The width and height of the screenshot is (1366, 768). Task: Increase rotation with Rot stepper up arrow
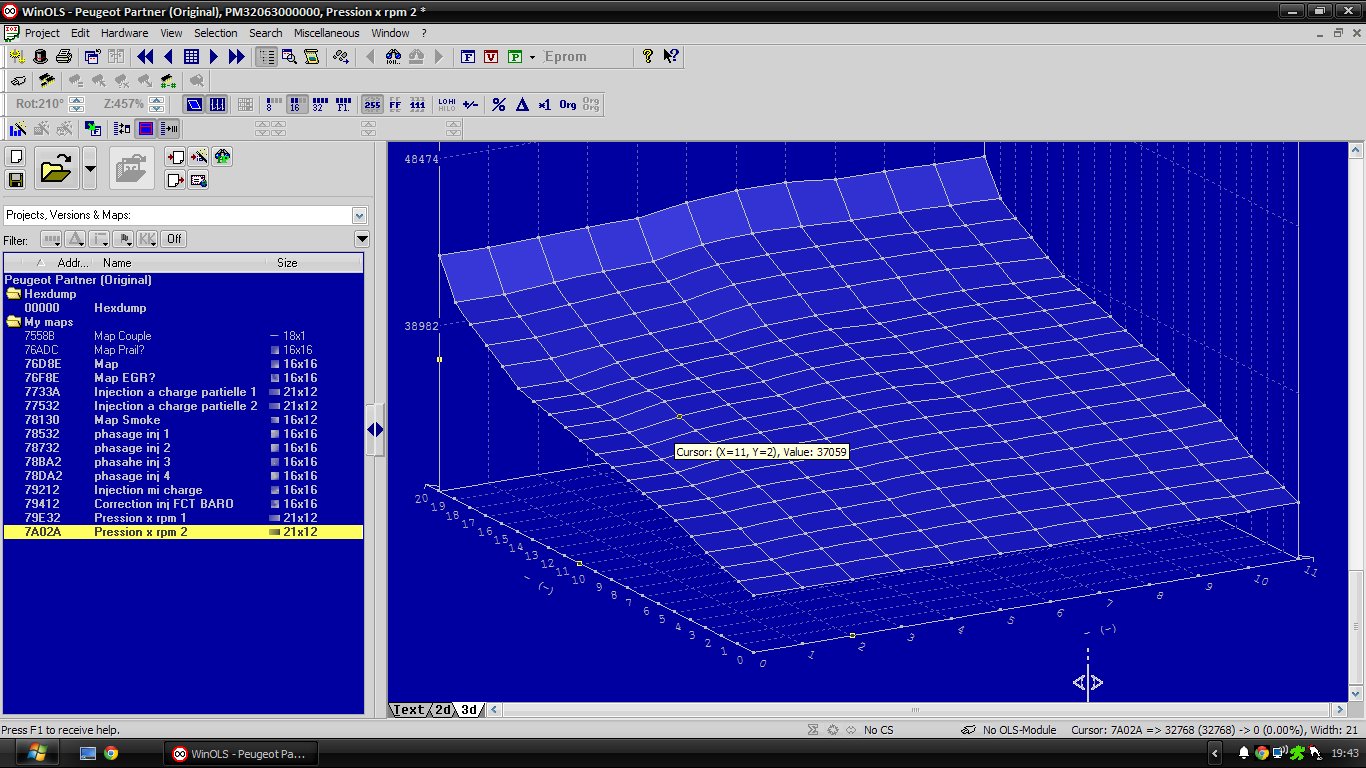[77, 100]
